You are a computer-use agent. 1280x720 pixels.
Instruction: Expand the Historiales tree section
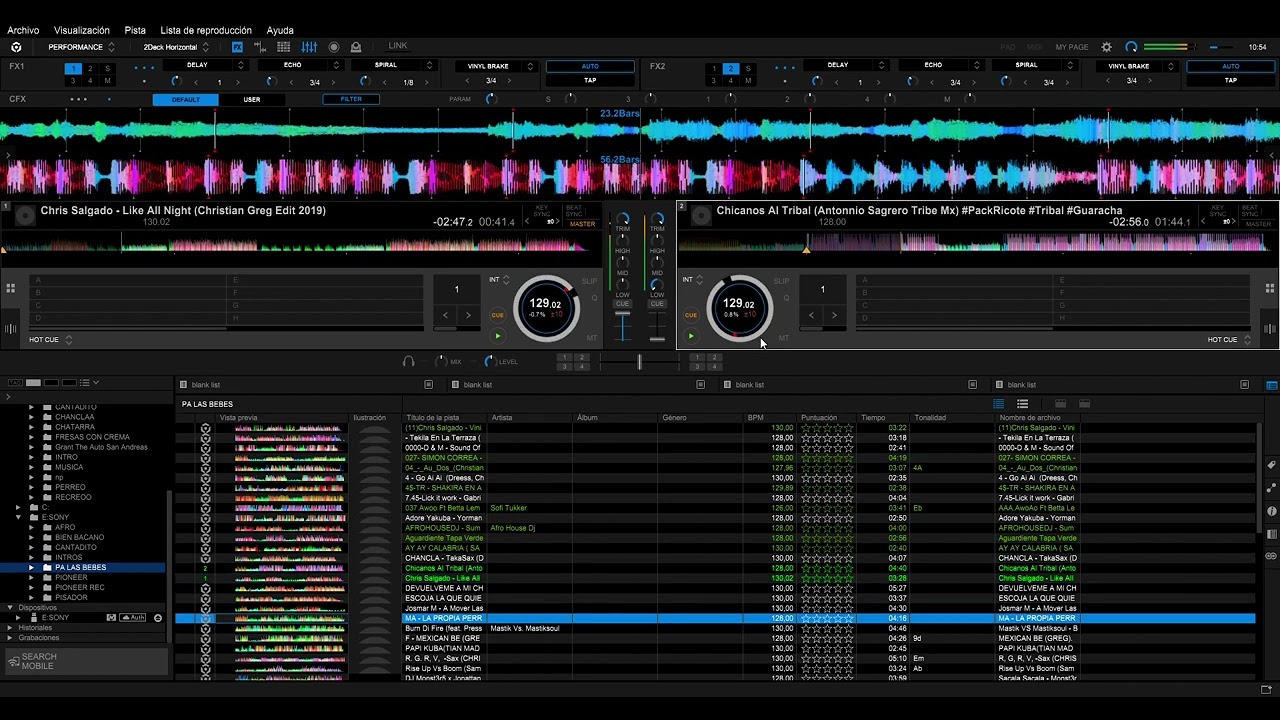pyautogui.click(x=10, y=628)
